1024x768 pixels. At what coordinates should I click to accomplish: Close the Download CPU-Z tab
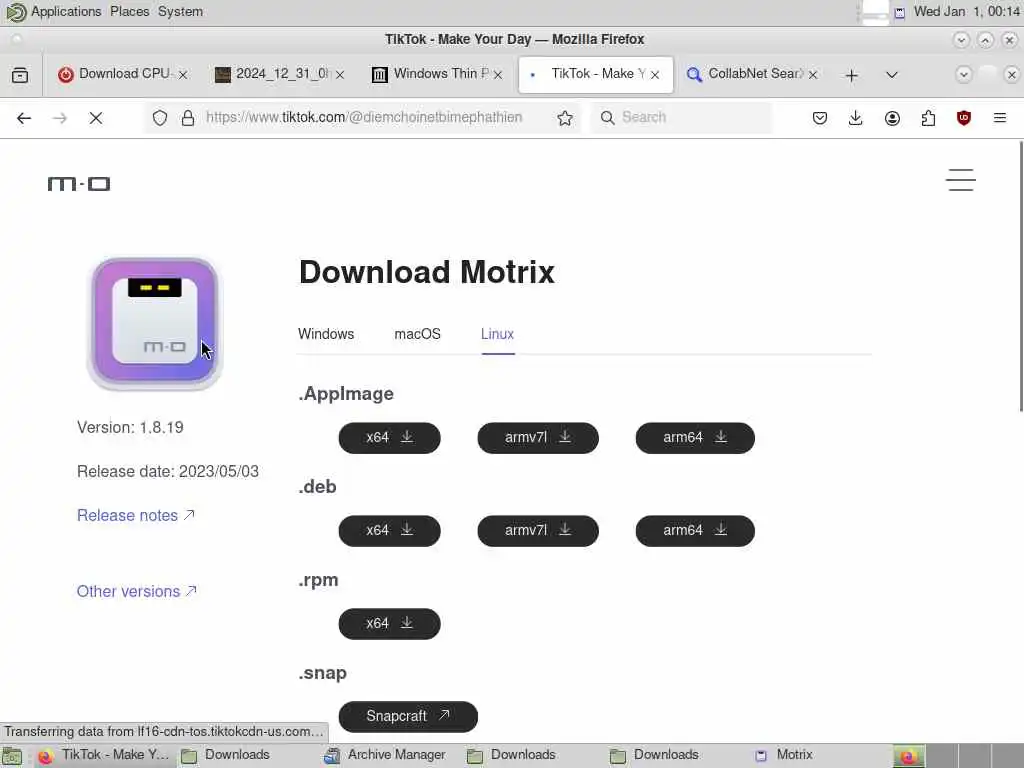tap(183, 75)
